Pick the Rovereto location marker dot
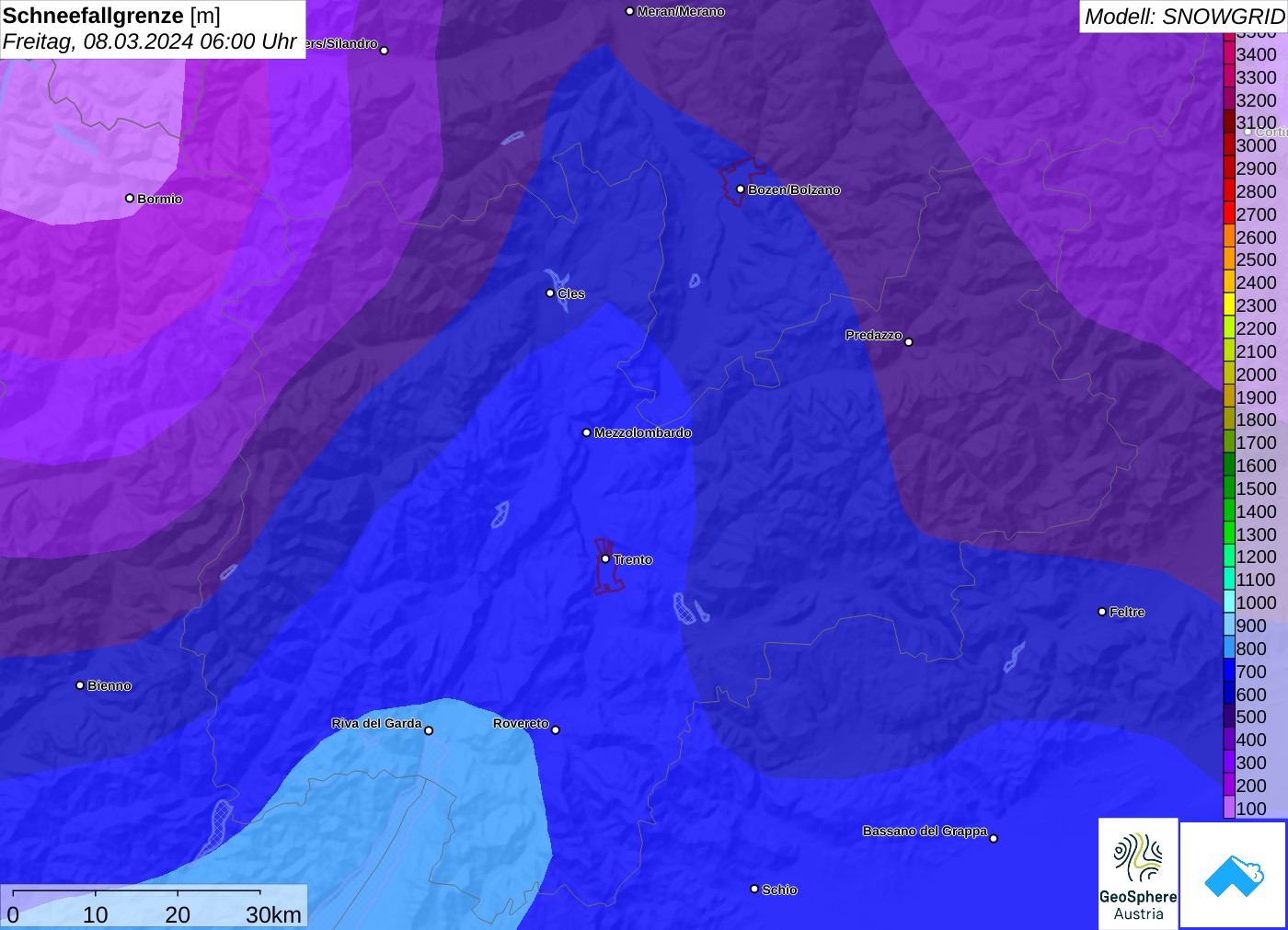The image size is (1288, 930). [x=556, y=730]
